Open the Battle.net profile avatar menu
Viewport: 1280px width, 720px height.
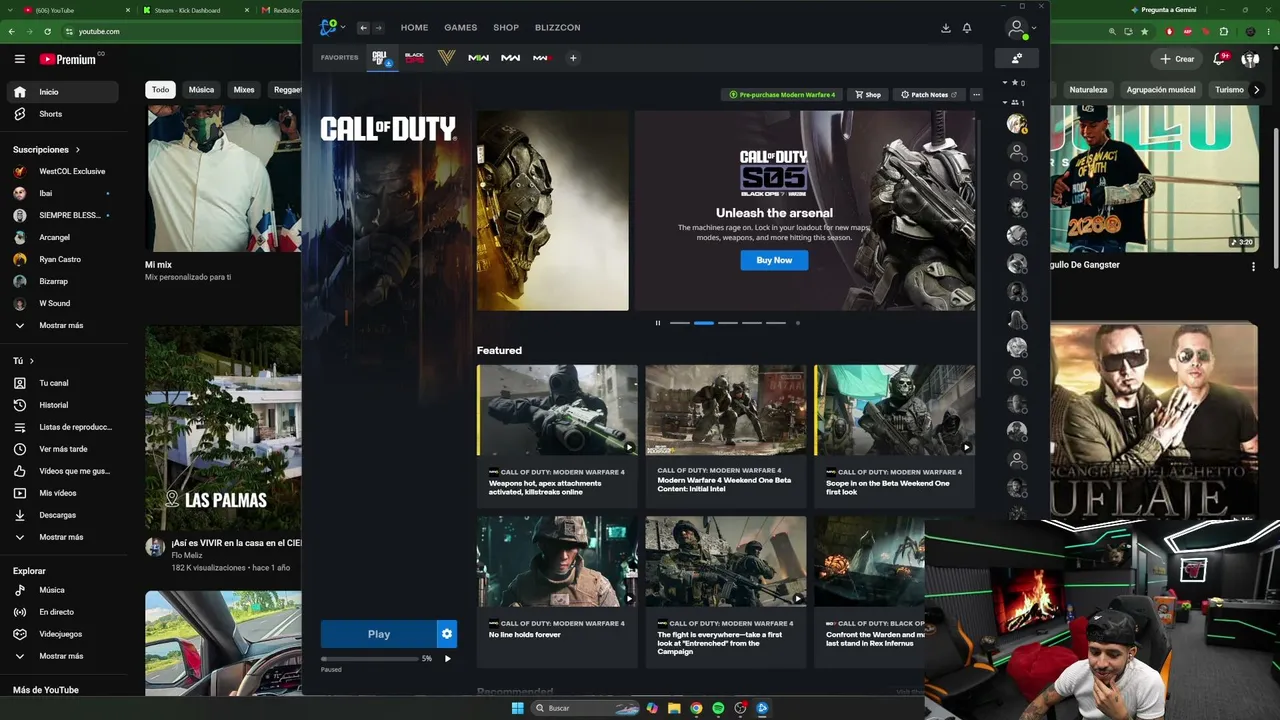1018,29
